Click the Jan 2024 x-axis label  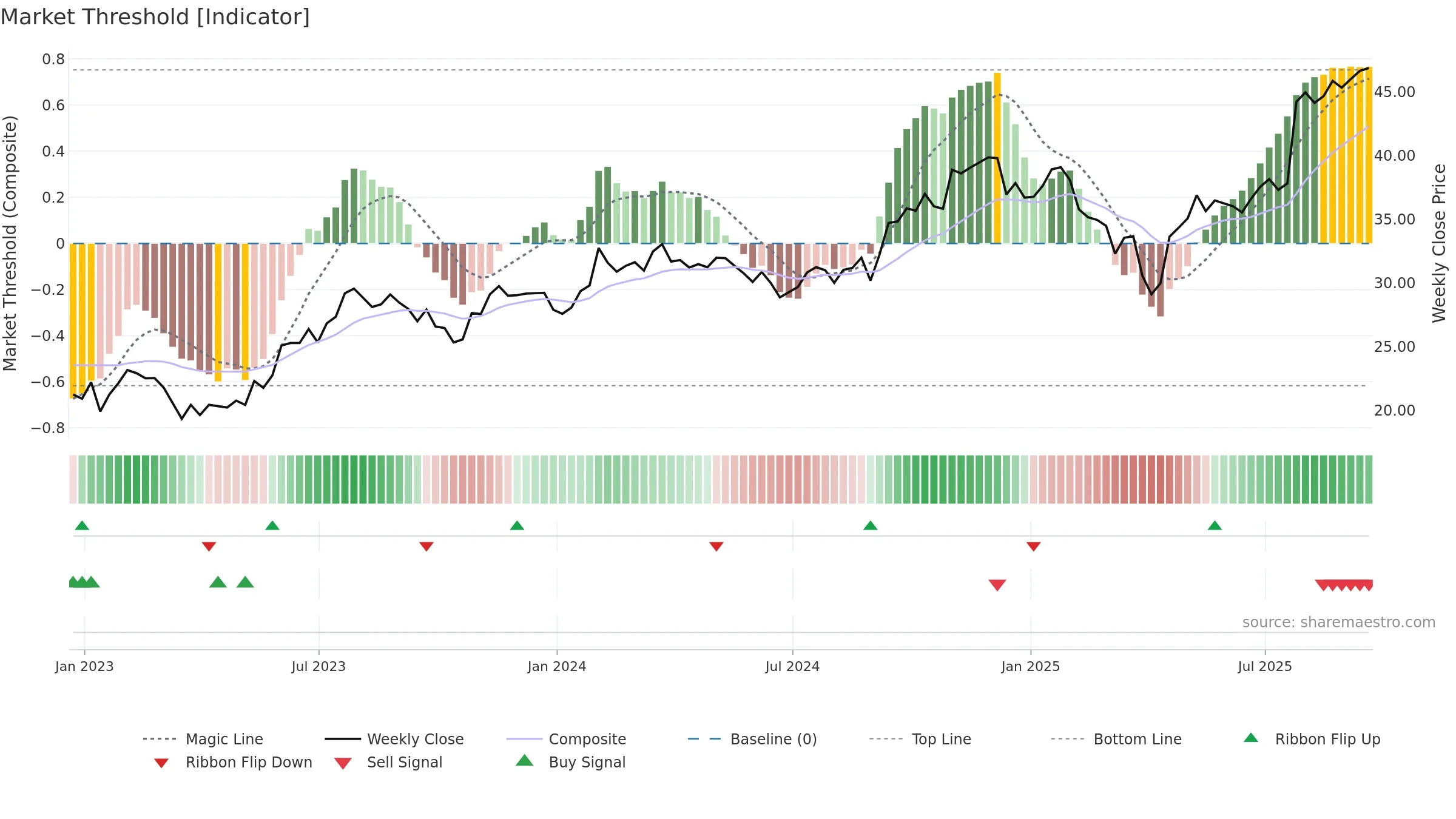click(557, 666)
